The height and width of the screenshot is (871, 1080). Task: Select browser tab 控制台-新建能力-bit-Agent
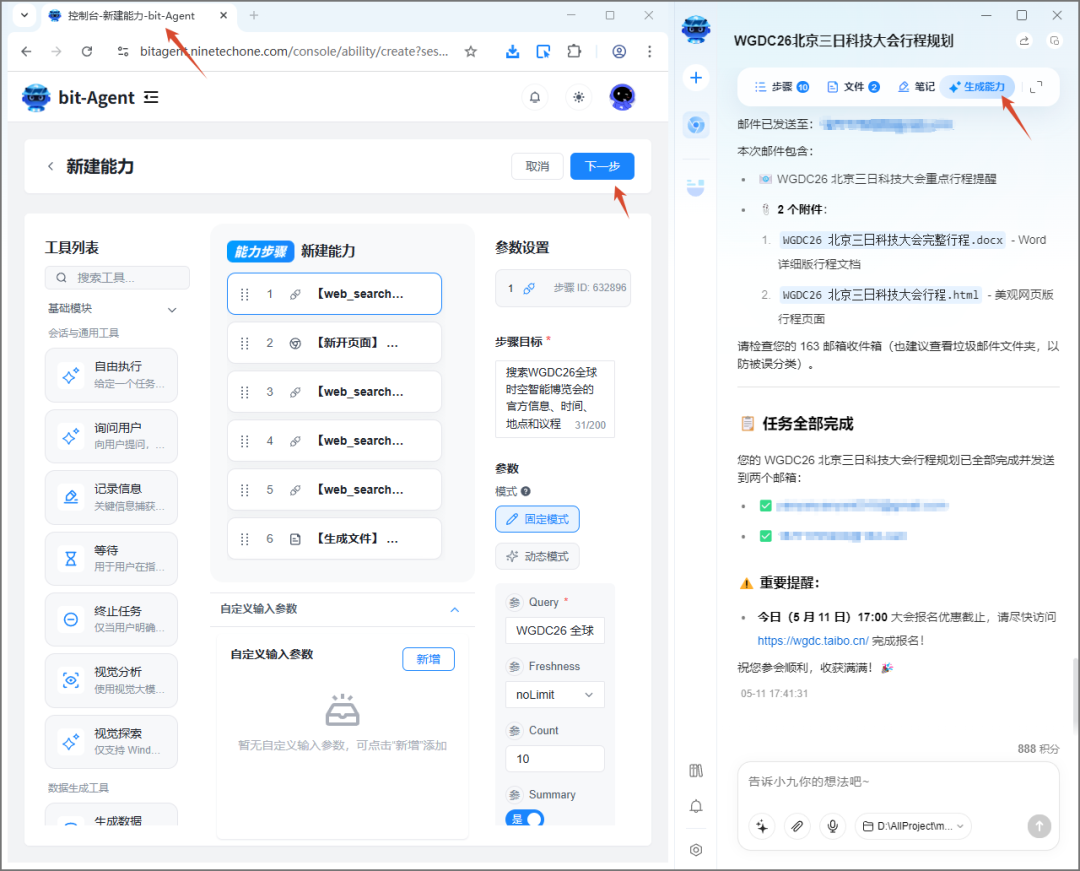coord(138,16)
